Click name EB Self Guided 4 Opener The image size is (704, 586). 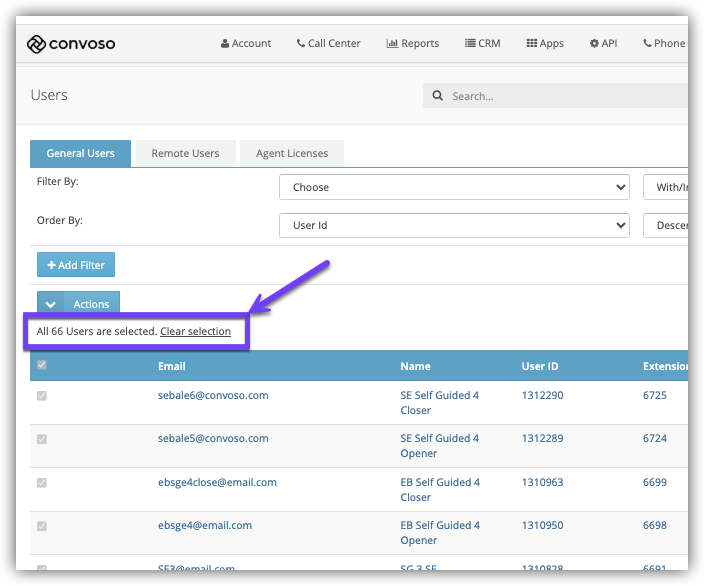(x=440, y=533)
